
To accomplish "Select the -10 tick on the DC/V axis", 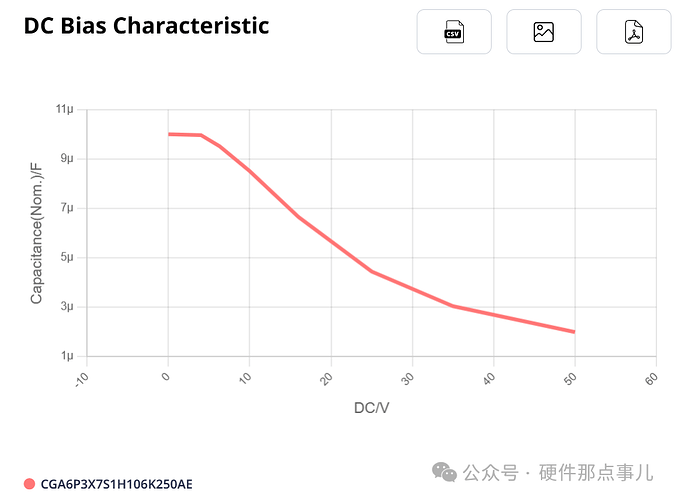I will coord(83,377).
